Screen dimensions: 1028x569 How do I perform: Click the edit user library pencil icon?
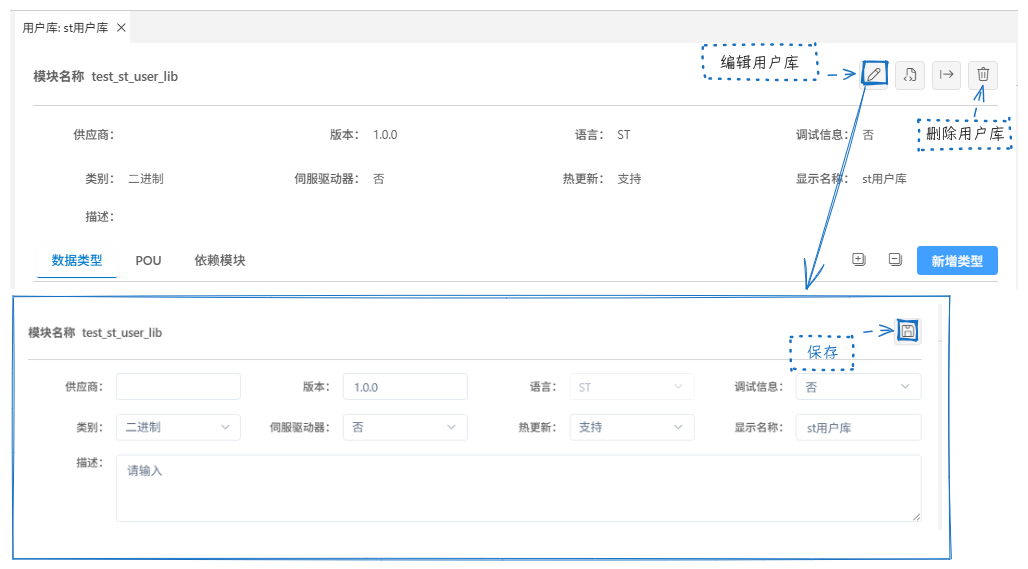coord(874,75)
